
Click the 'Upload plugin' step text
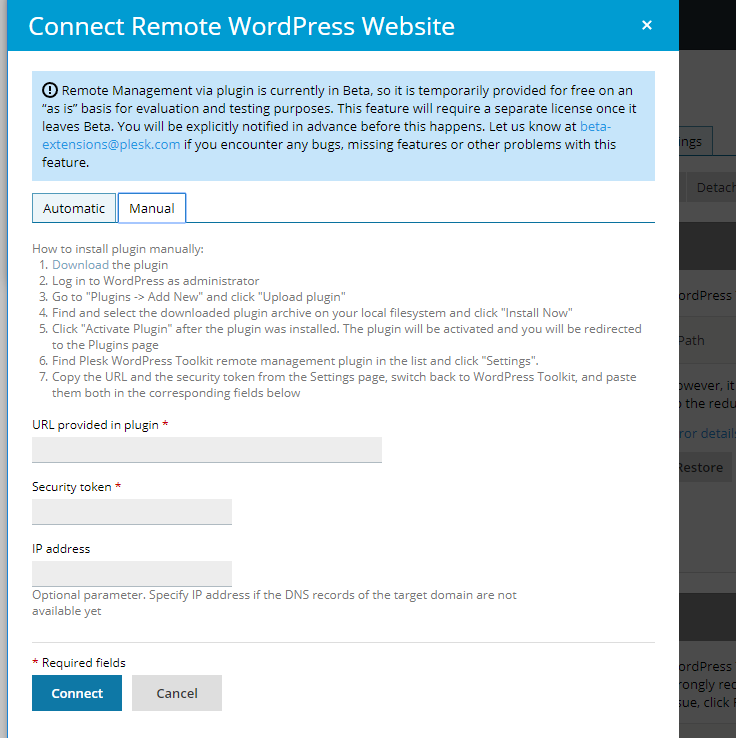(x=199, y=297)
